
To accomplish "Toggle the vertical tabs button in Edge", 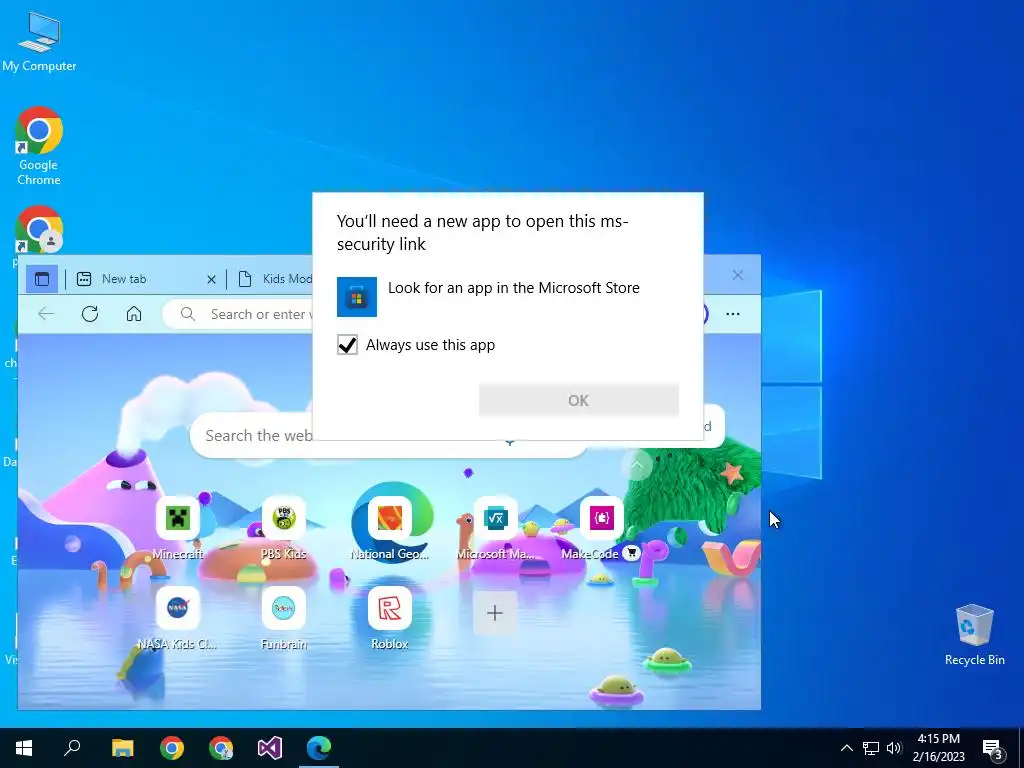I will click(42, 279).
